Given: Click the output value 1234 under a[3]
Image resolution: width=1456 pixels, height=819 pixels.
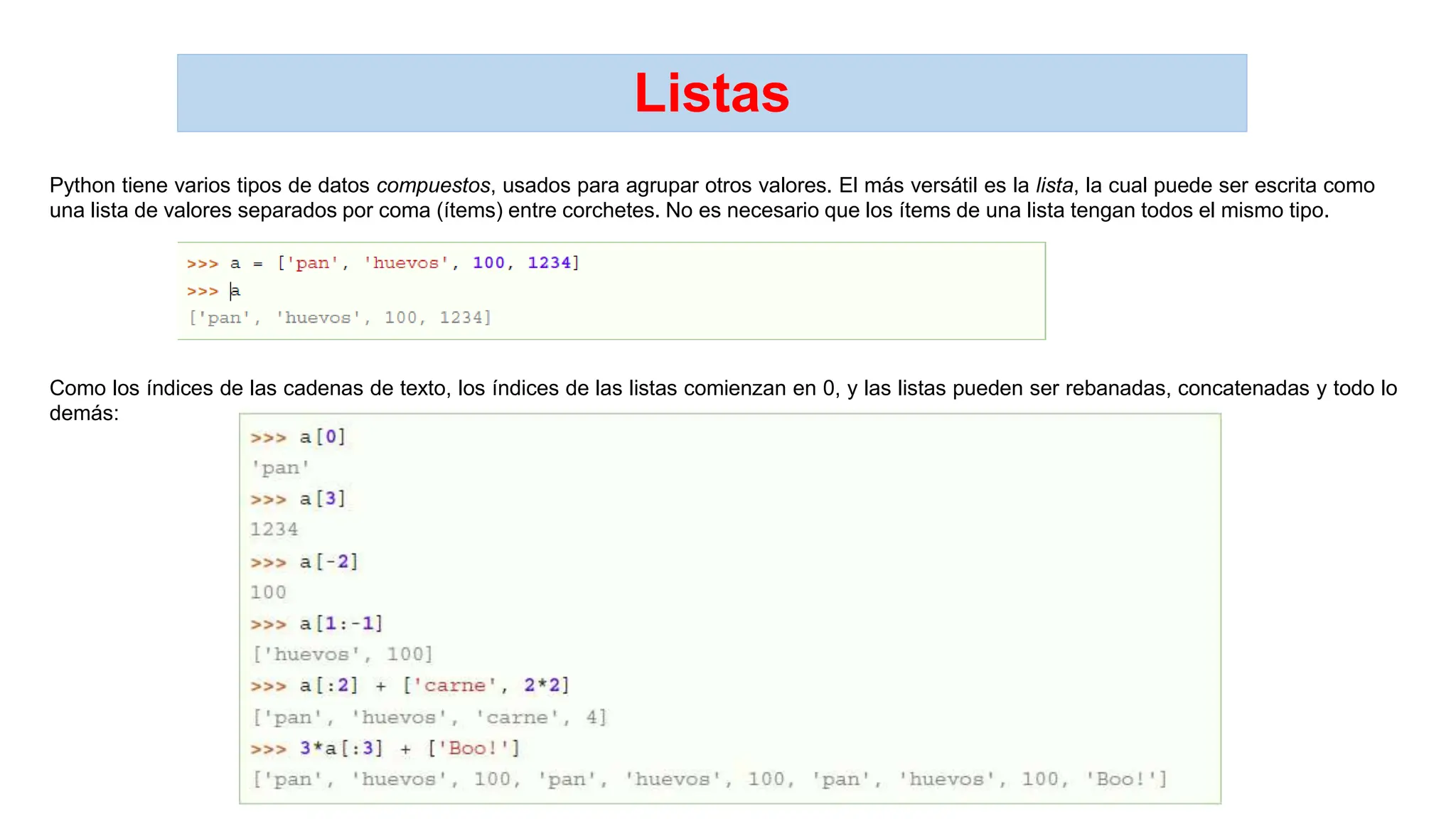Looking at the screenshot, I should [x=274, y=530].
